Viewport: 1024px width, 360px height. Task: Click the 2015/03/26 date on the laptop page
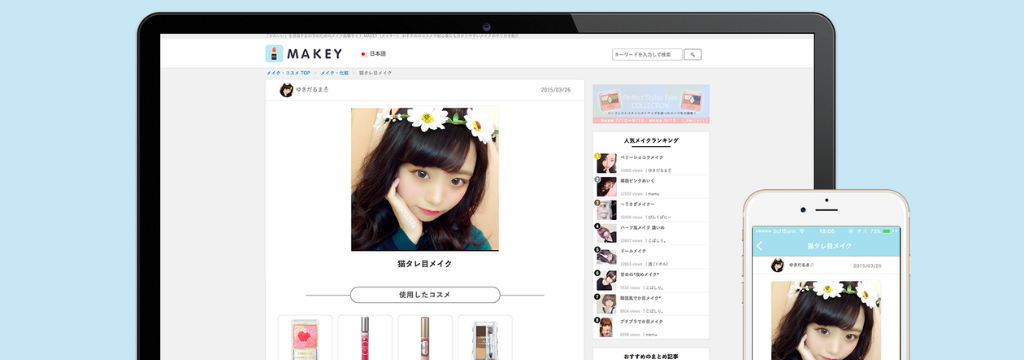pos(555,90)
